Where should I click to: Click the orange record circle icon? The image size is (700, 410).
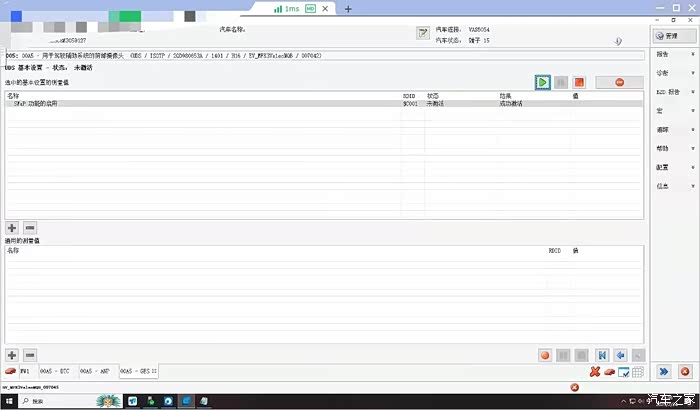(x=545, y=355)
